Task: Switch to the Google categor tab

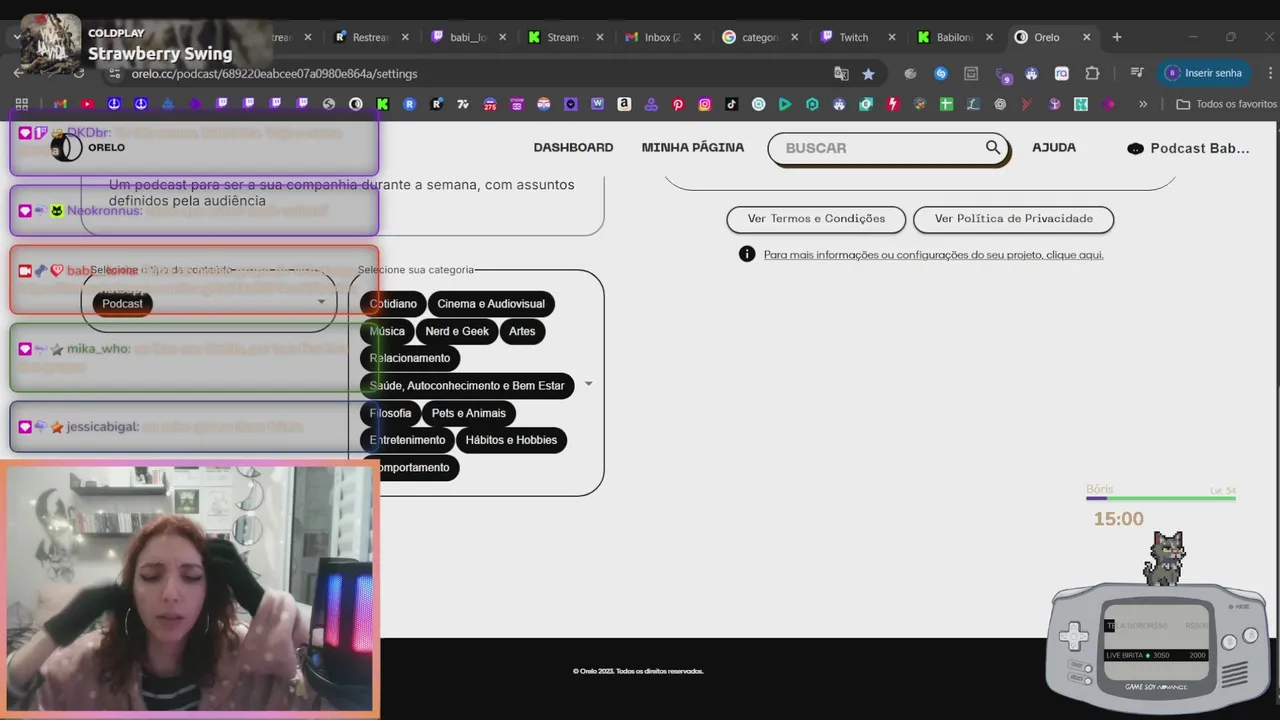Action: coord(758,37)
